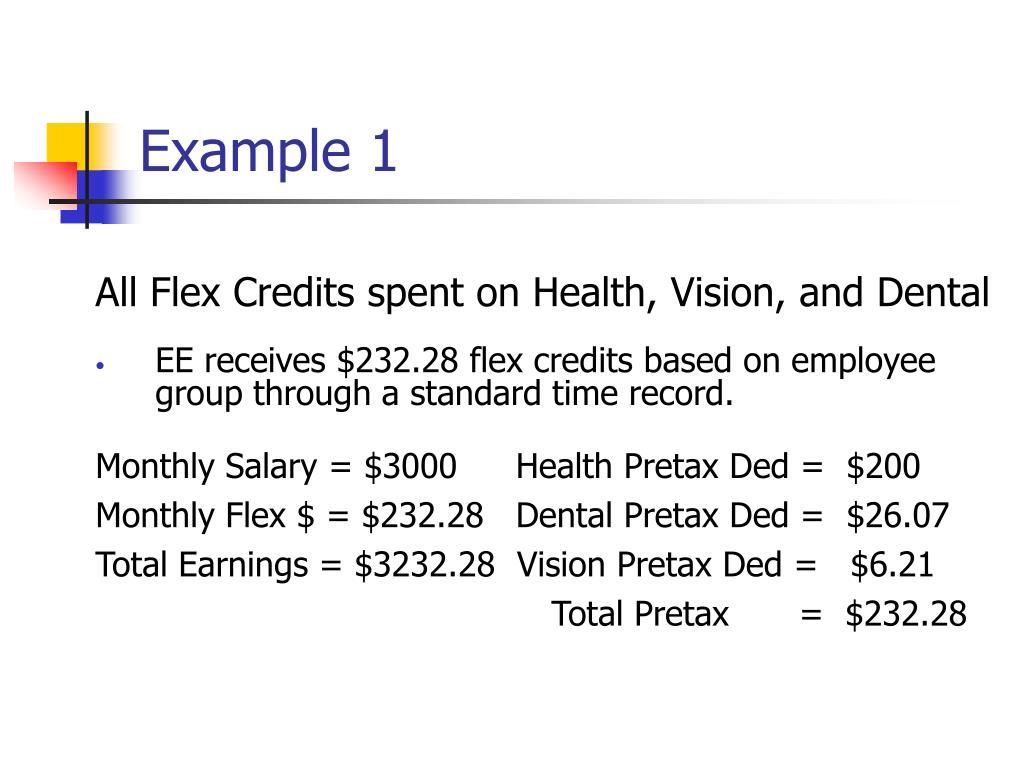
Task: Click the "Example 1" slide title
Action: coord(268,153)
